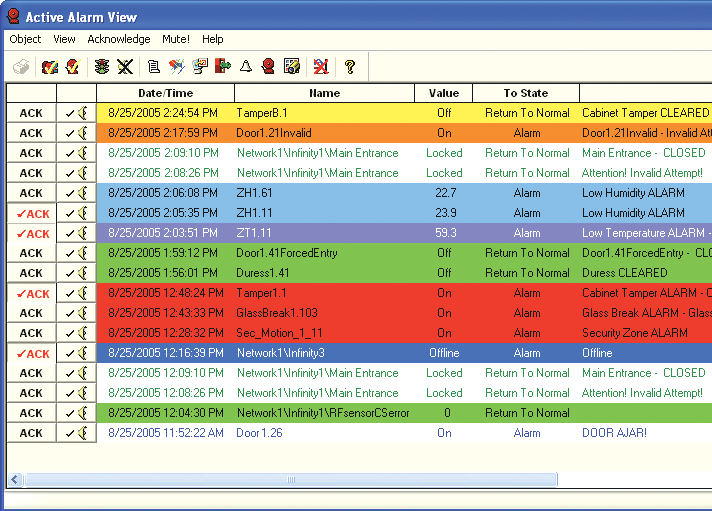
Task: Click the white outlined bell toolbar icon
Action: (246, 67)
